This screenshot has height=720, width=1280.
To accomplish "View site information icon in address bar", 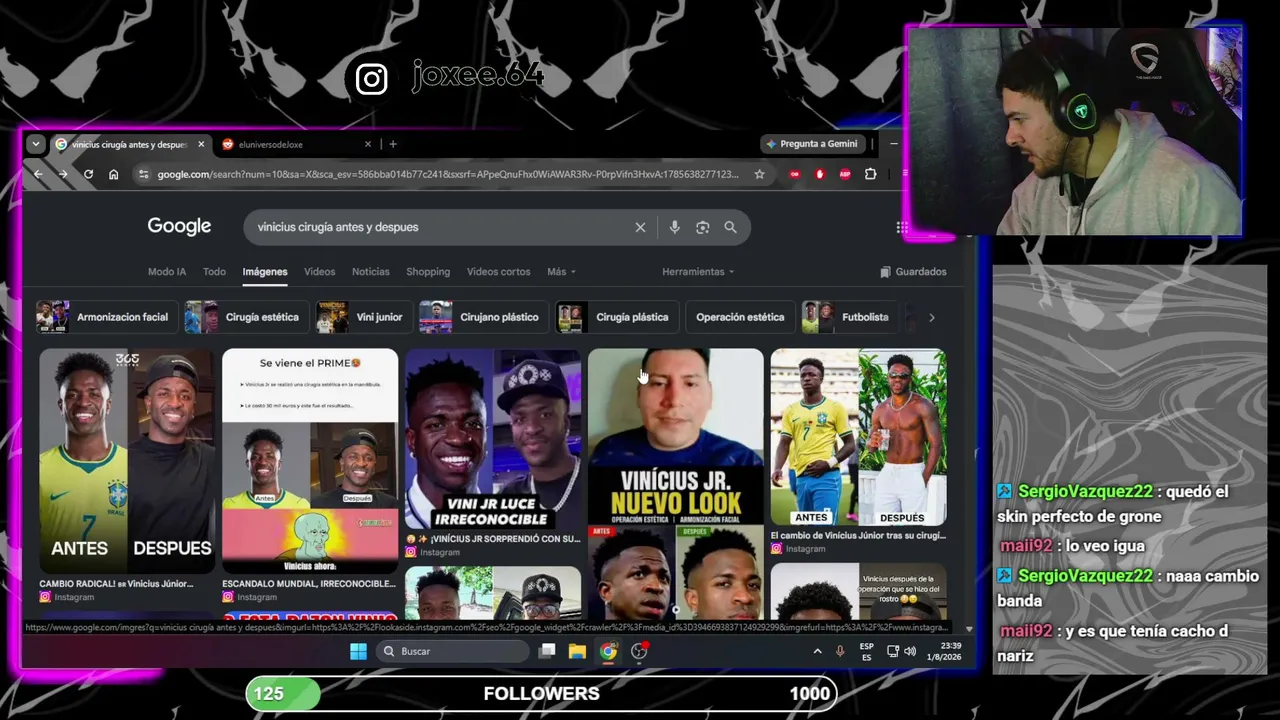I will tap(144, 174).
